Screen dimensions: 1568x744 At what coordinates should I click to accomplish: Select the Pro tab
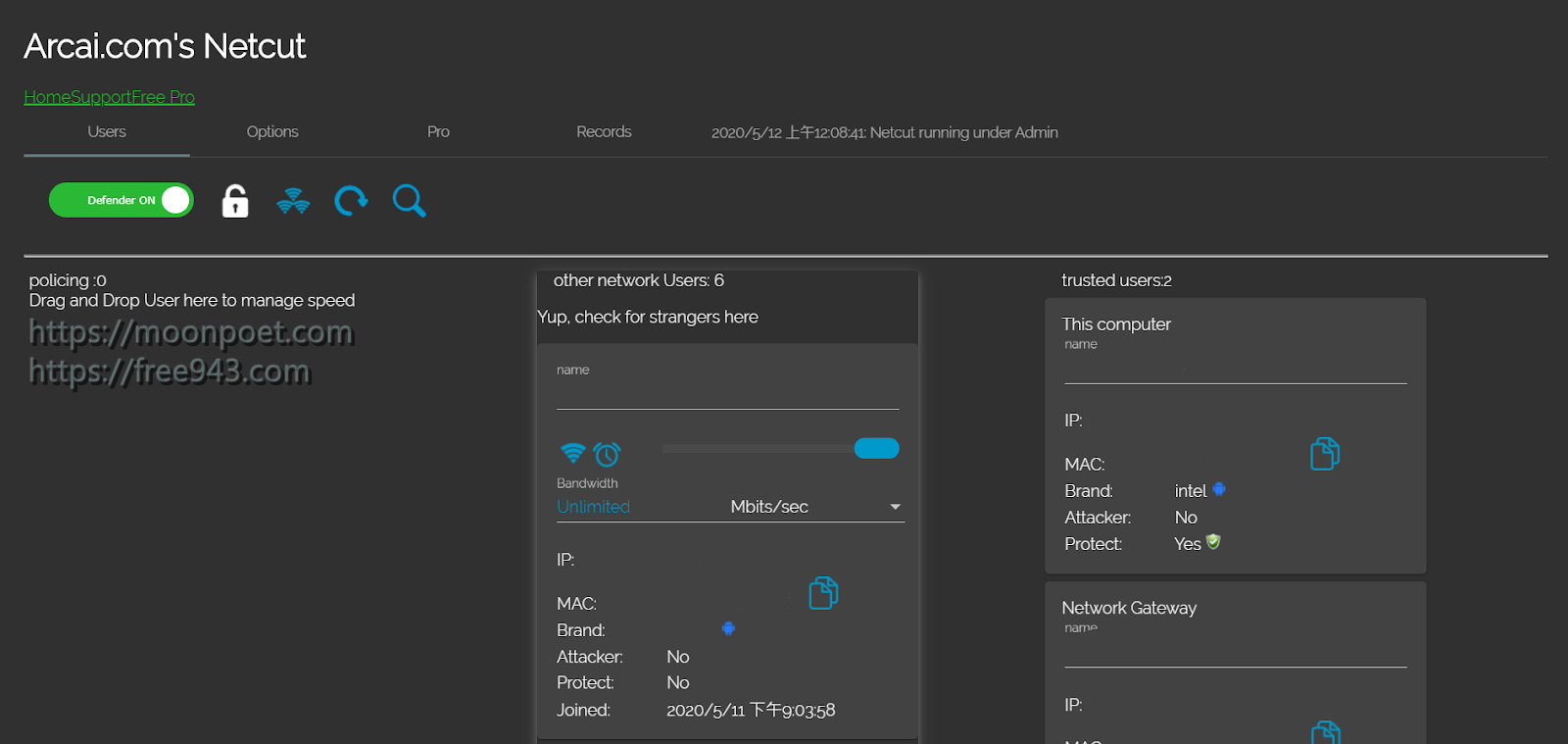[x=438, y=132]
